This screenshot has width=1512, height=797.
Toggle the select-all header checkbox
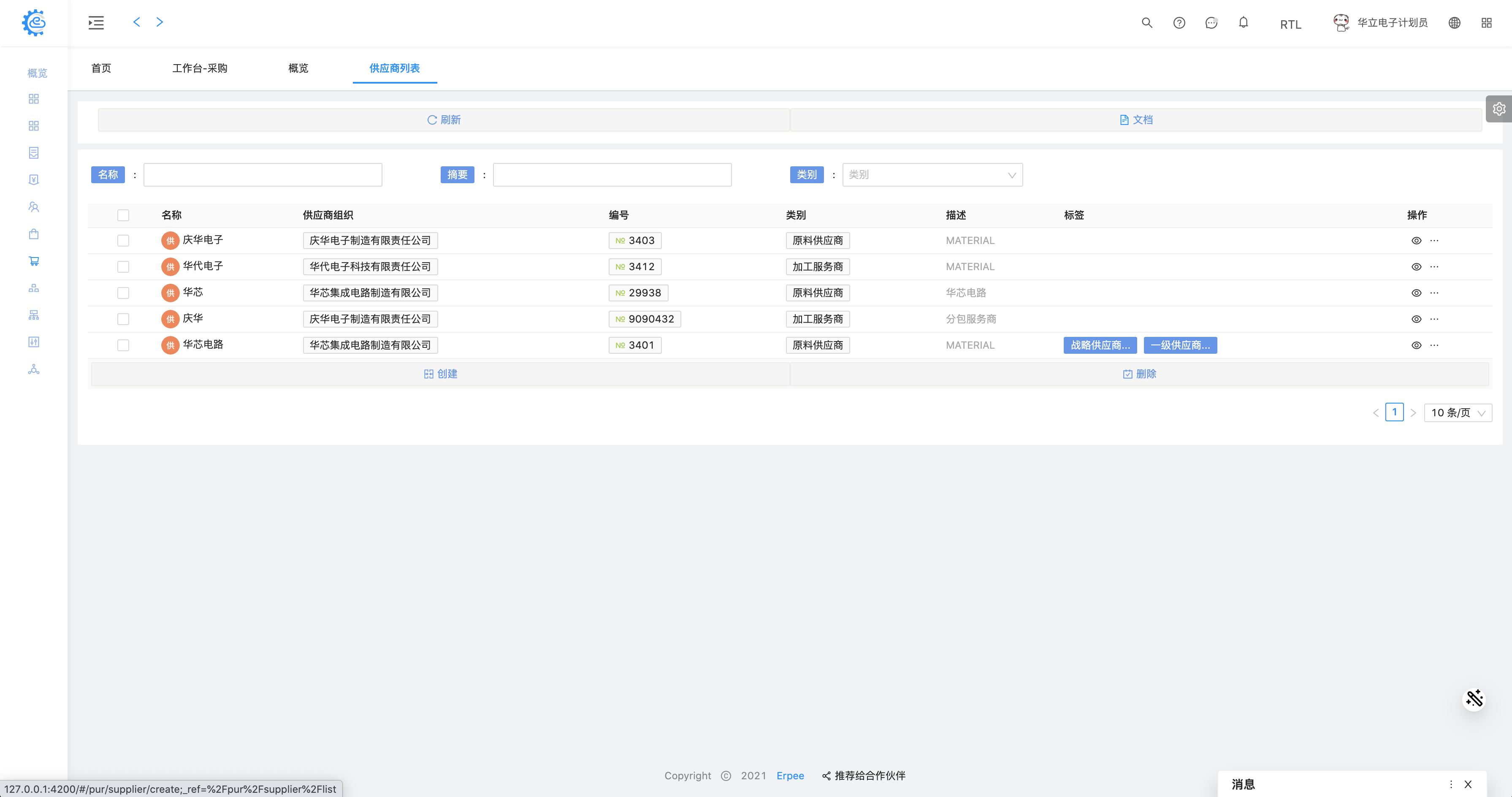coord(123,215)
